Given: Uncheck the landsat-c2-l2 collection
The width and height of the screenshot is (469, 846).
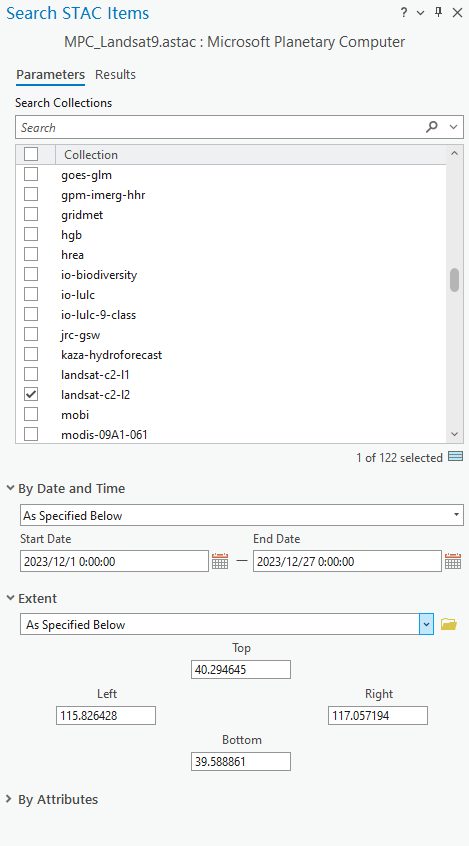Looking at the screenshot, I should tap(31, 394).
